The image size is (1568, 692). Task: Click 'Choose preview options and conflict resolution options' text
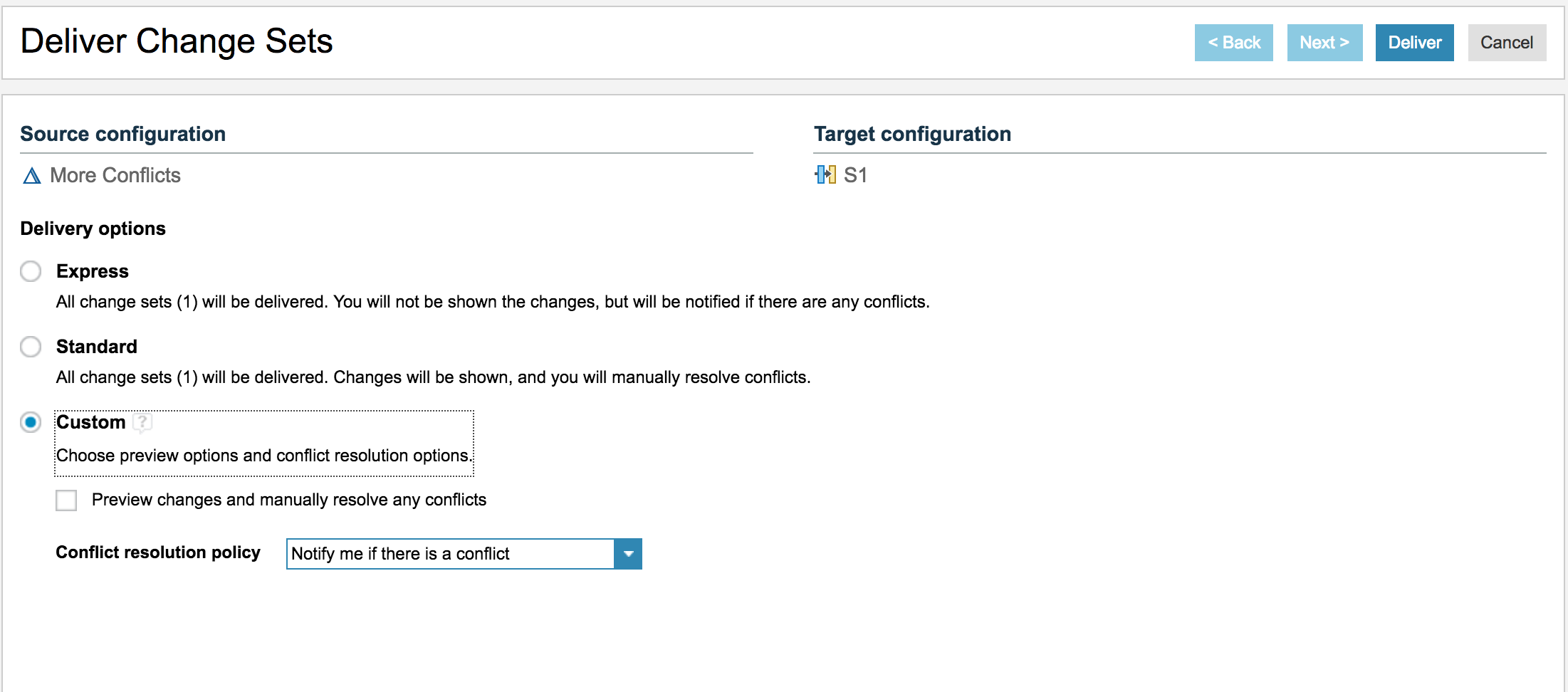263,456
